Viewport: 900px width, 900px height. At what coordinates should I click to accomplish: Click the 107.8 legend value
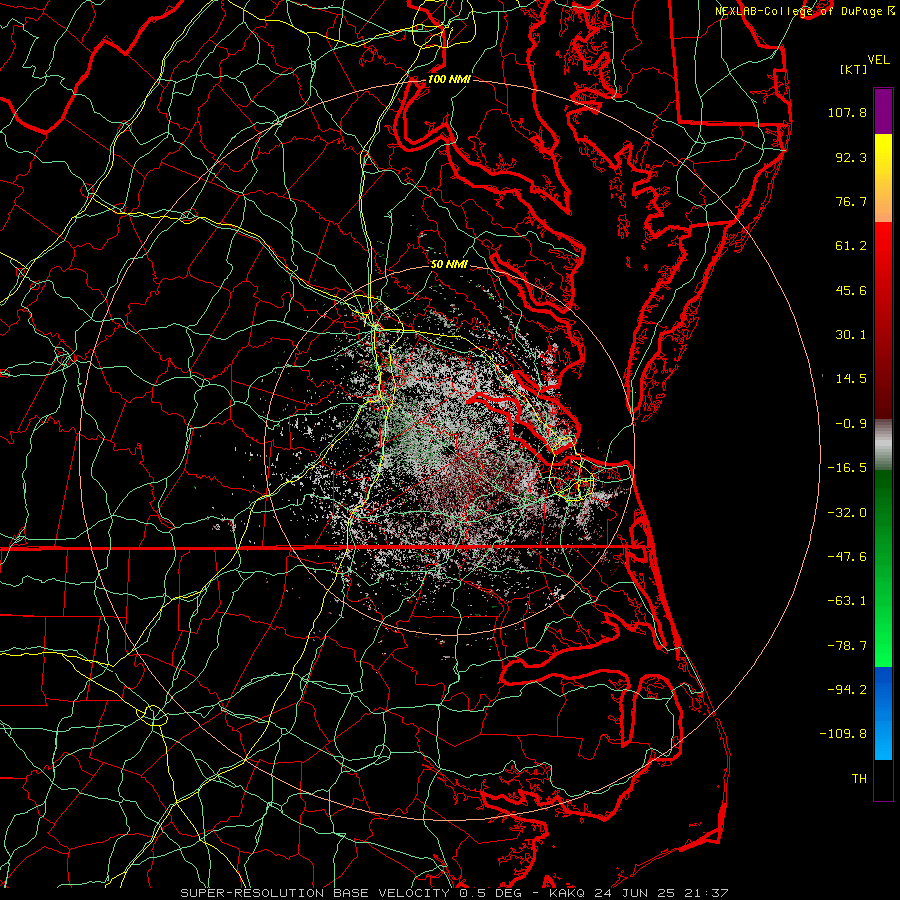coord(847,112)
